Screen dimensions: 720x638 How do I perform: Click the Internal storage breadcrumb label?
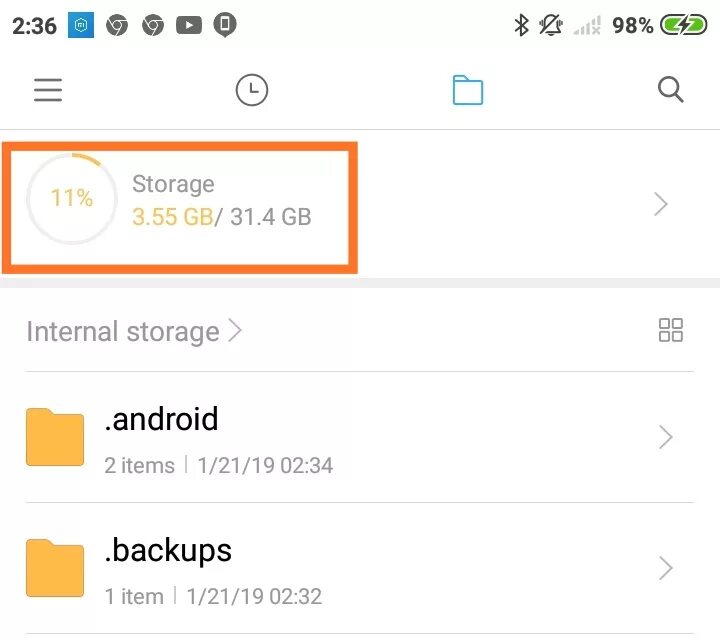click(x=123, y=332)
